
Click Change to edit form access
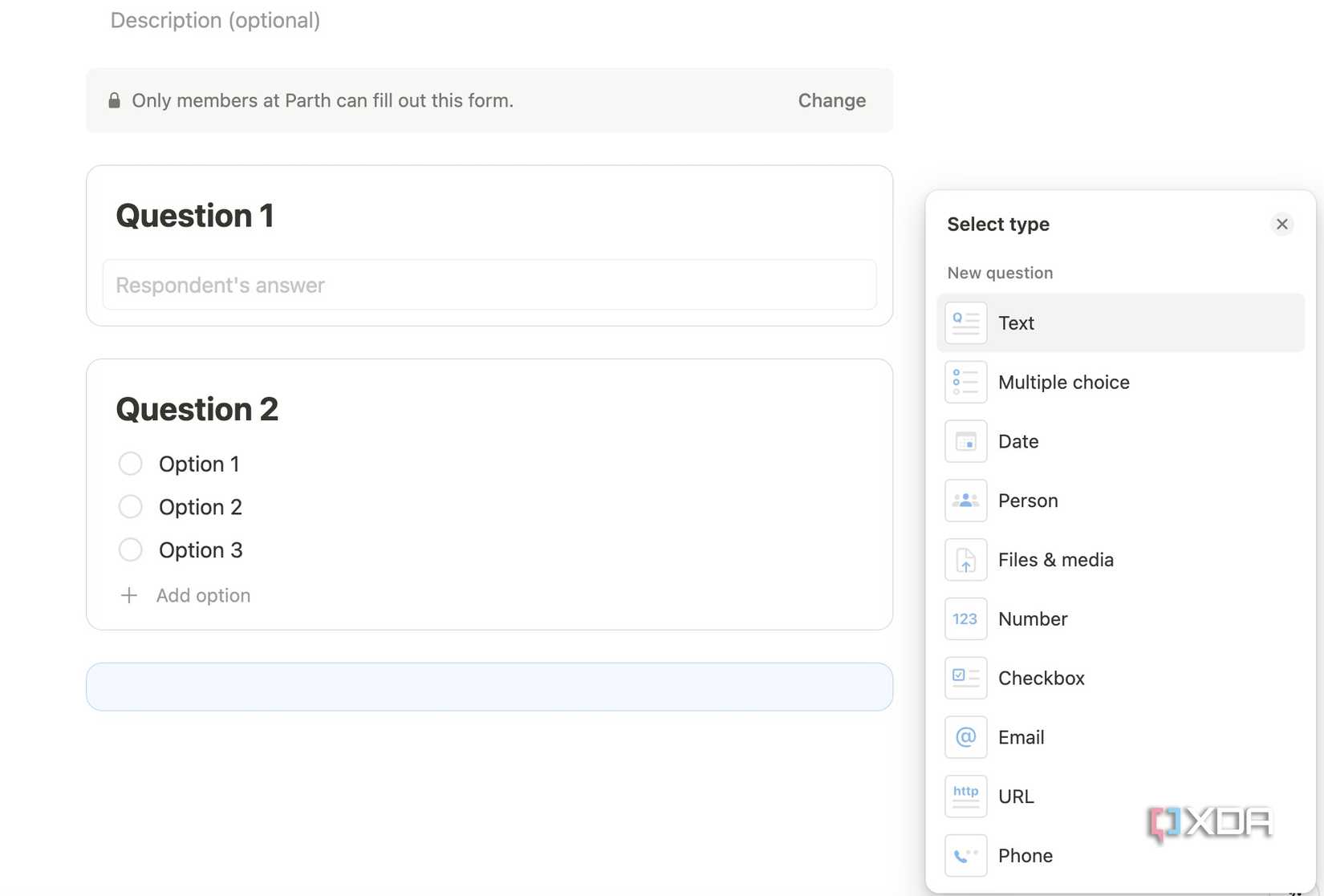[831, 100]
